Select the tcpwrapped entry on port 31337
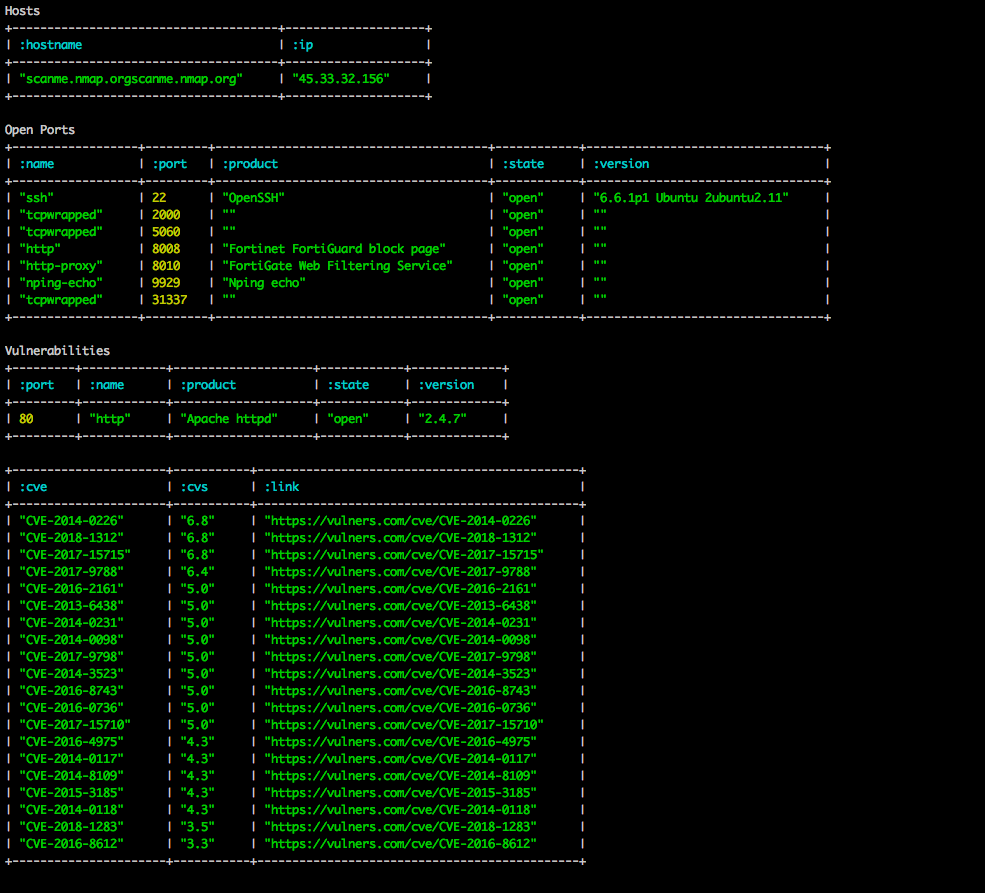 coord(62,299)
